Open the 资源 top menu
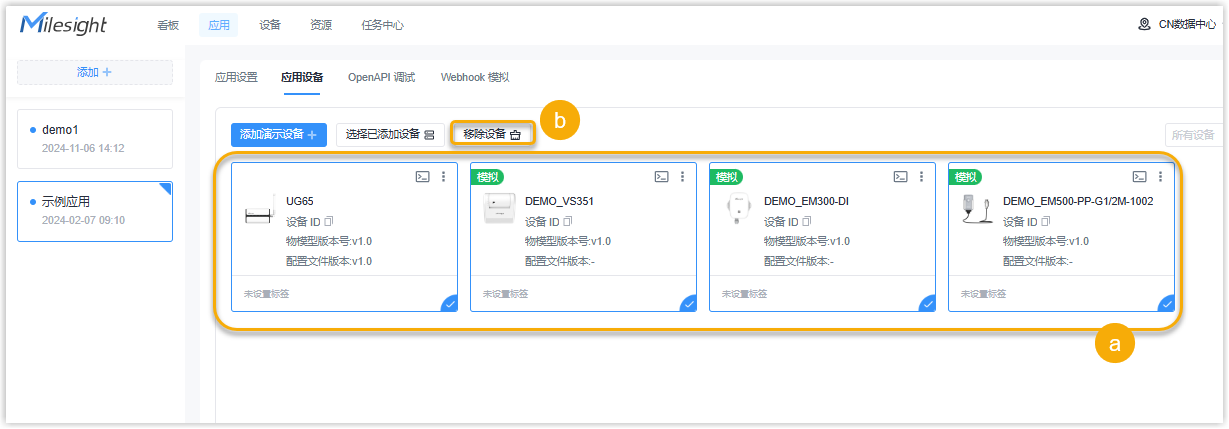Viewport: 1229px width, 429px height. (x=321, y=25)
